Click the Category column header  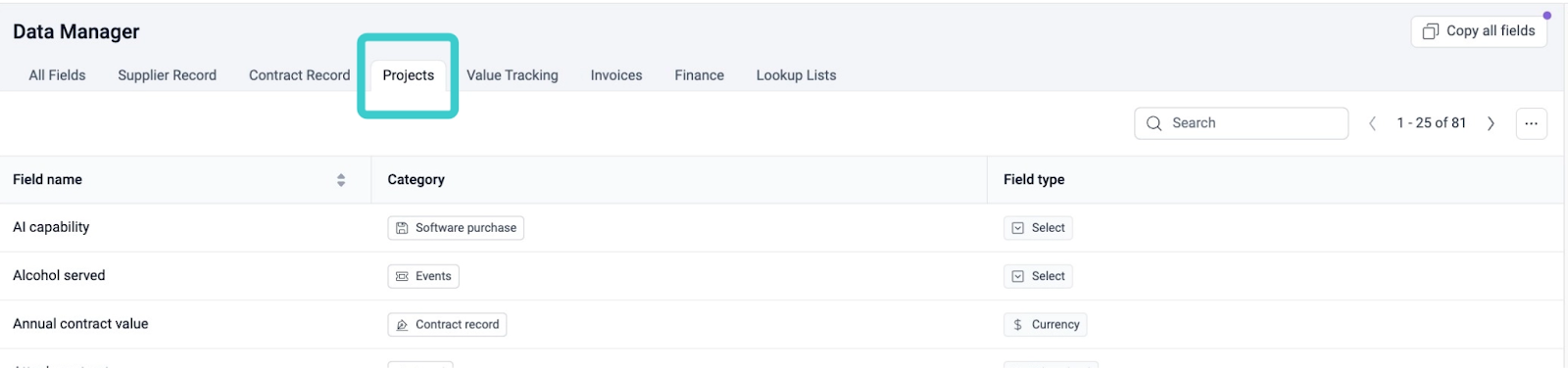416,180
